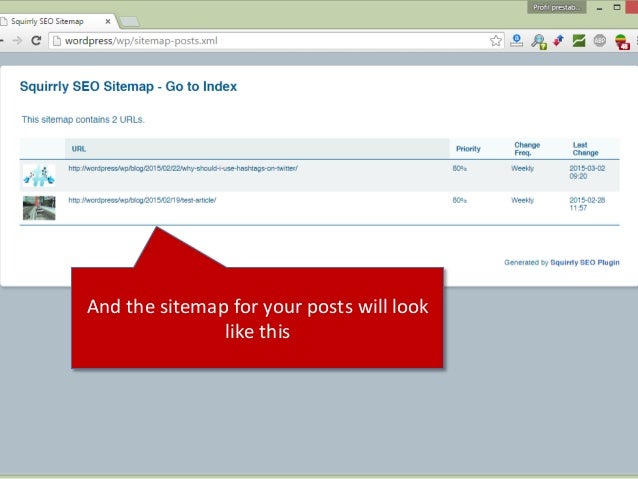Open the colorful extension icon with red badge
The width and height of the screenshot is (638, 479).
tap(622, 42)
